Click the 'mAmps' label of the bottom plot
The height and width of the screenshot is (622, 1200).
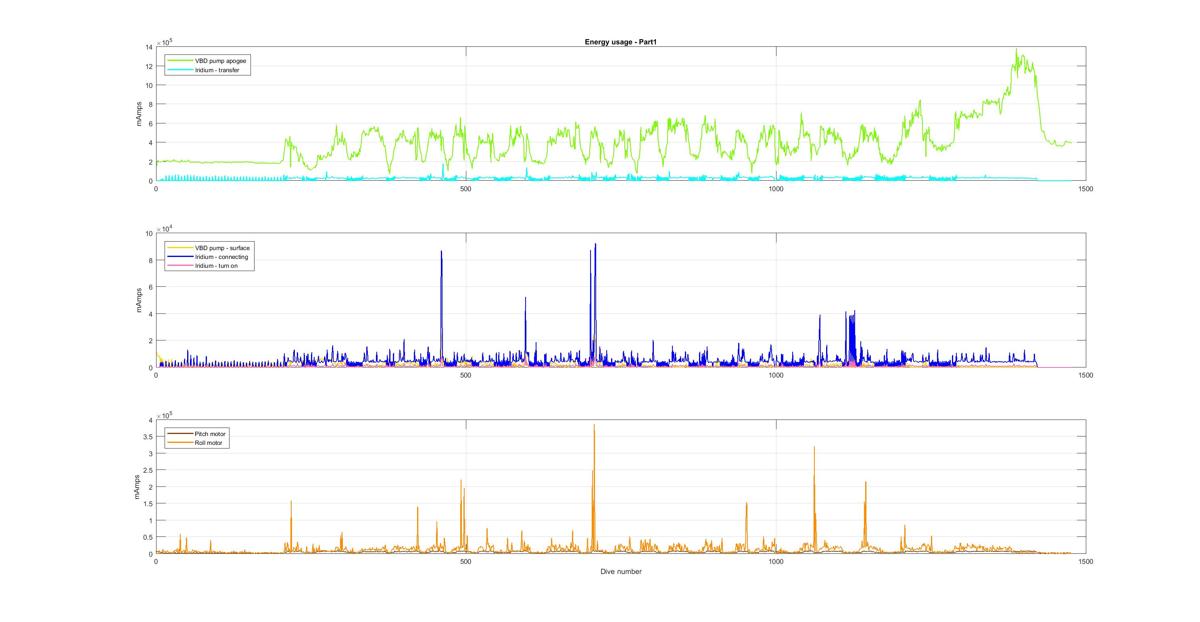pos(139,487)
